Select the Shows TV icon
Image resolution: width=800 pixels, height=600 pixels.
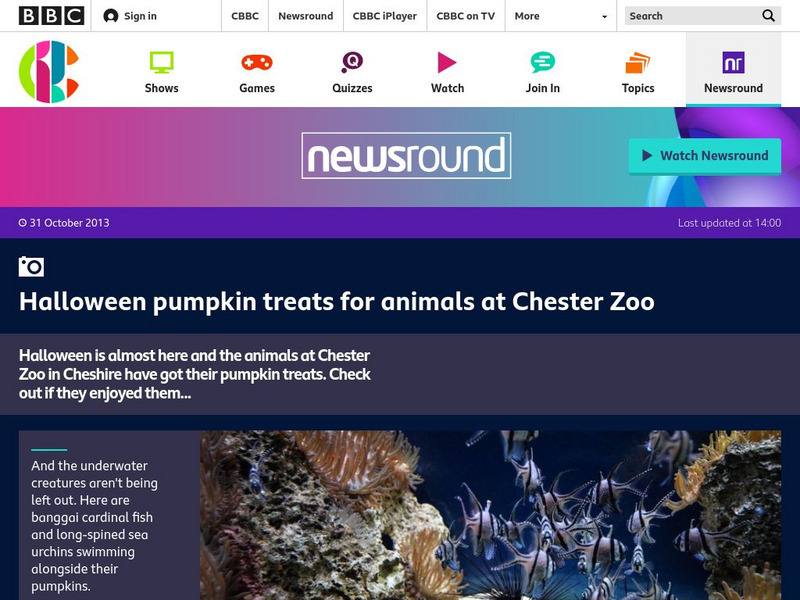[161, 62]
